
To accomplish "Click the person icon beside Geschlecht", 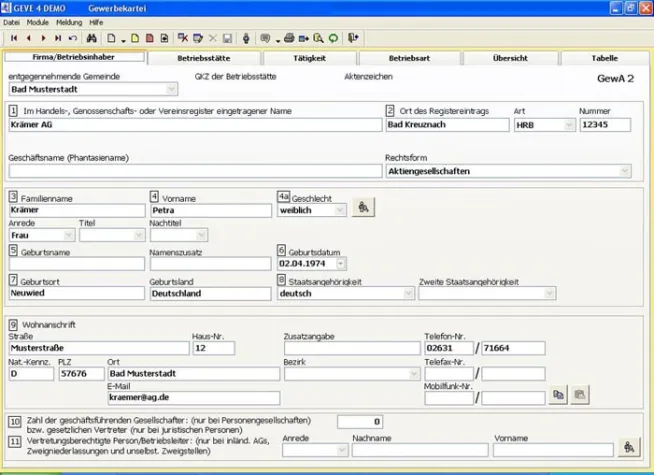I will click(363, 207).
